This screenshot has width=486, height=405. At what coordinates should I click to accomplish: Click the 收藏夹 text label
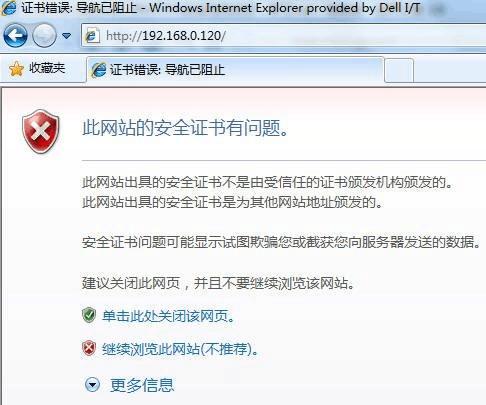point(47,68)
